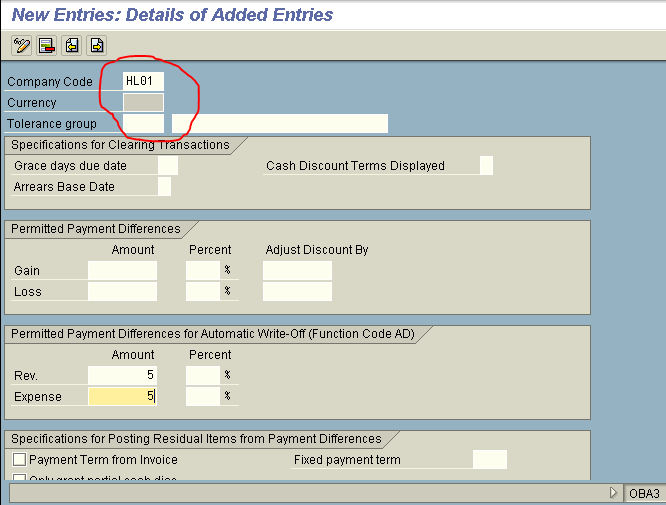Click the Cash Discount Terms Displayed field
The width and height of the screenshot is (666, 505).
coord(486,166)
